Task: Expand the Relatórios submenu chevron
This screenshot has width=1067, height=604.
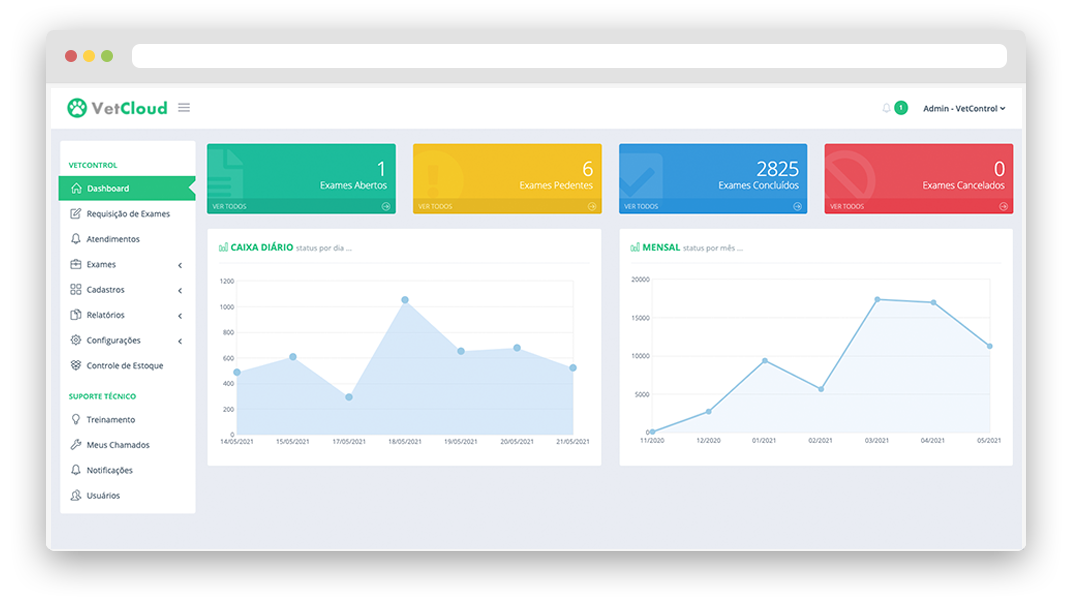Action: point(180,315)
